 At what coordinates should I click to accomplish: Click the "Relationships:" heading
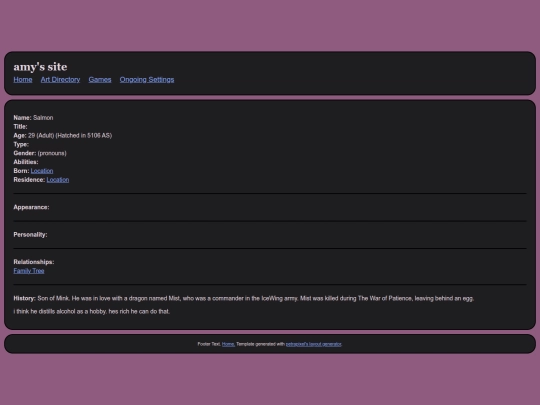pos(34,262)
